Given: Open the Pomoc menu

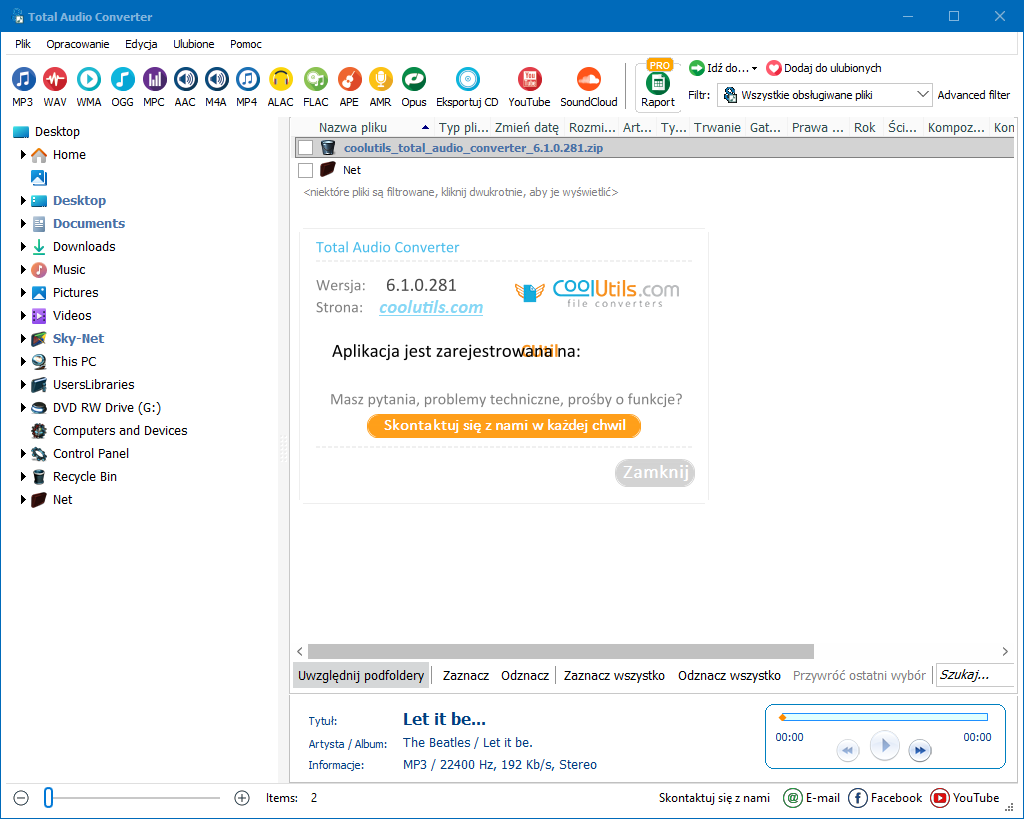Looking at the screenshot, I should coord(246,44).
